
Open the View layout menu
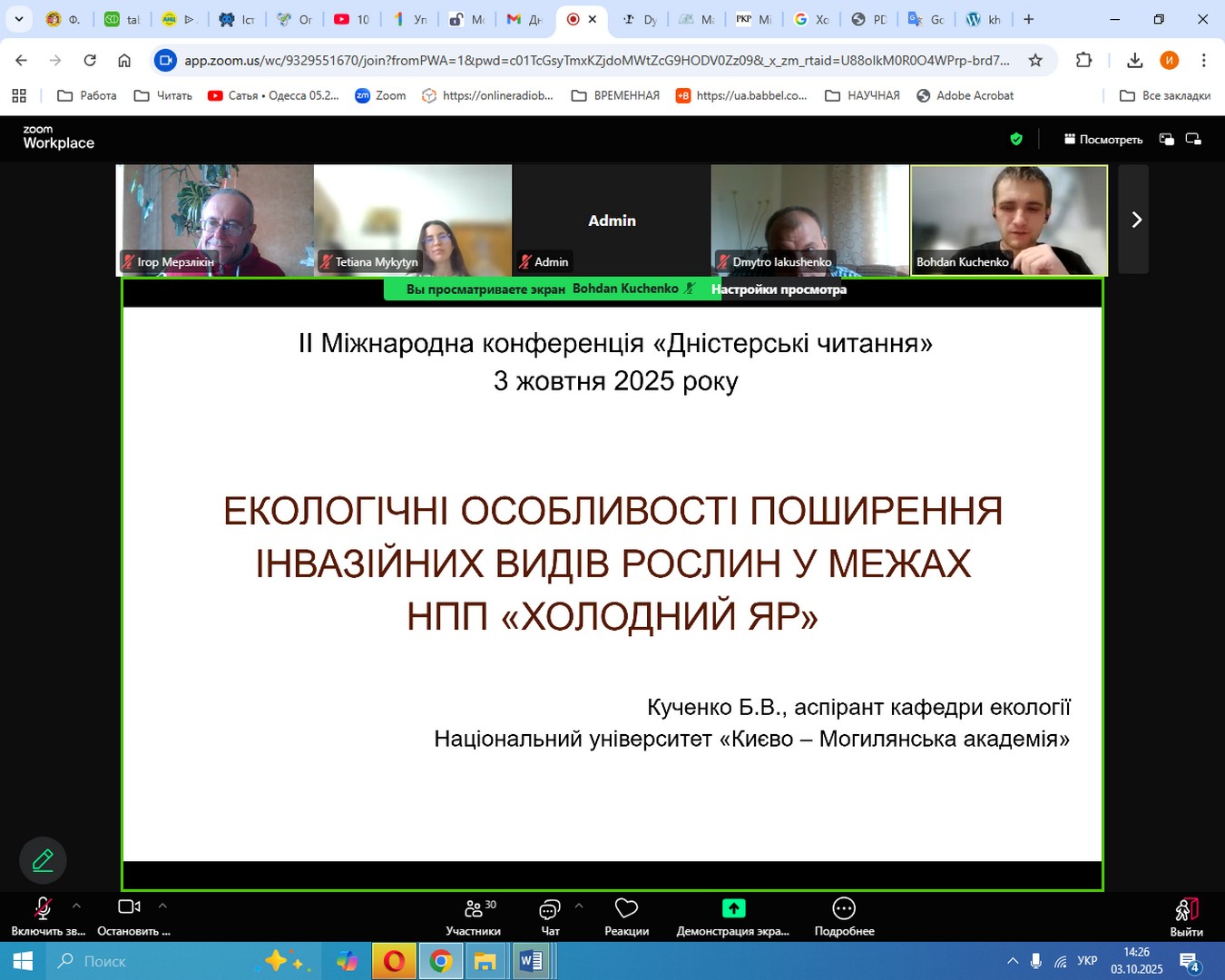click(x=1103, y=140)
